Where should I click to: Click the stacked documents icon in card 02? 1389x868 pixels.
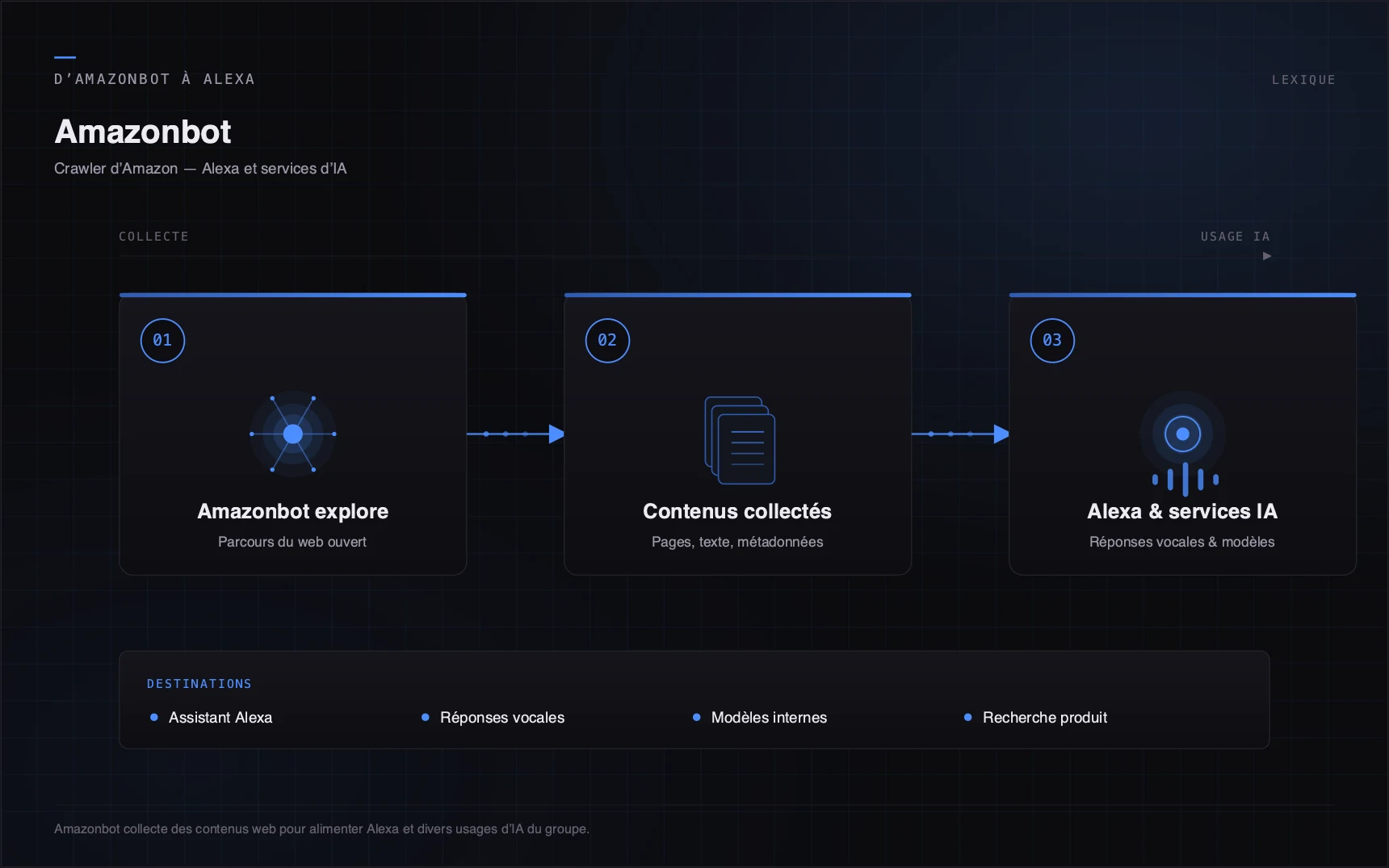740,440
